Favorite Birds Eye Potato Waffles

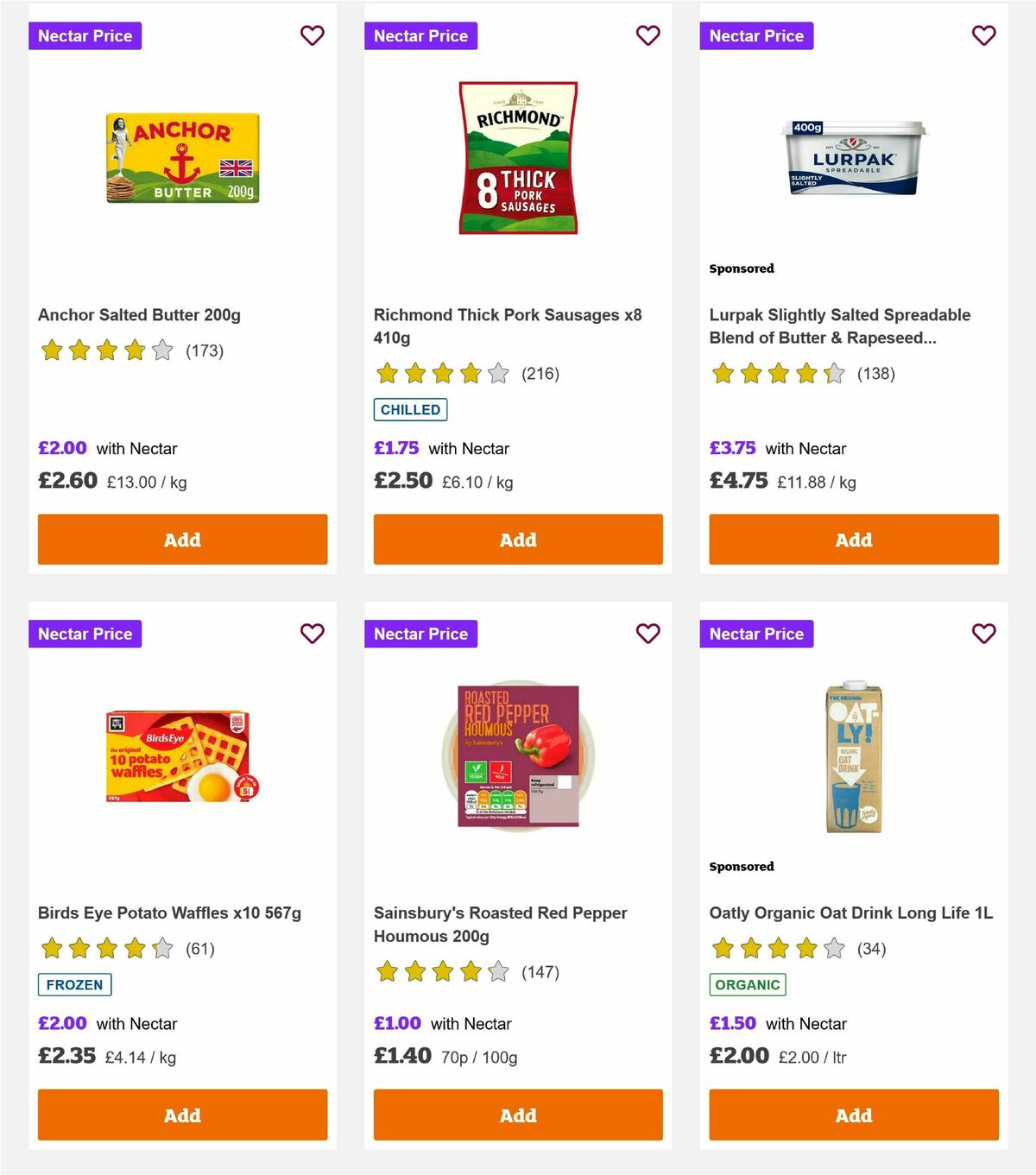click(312, 633)
